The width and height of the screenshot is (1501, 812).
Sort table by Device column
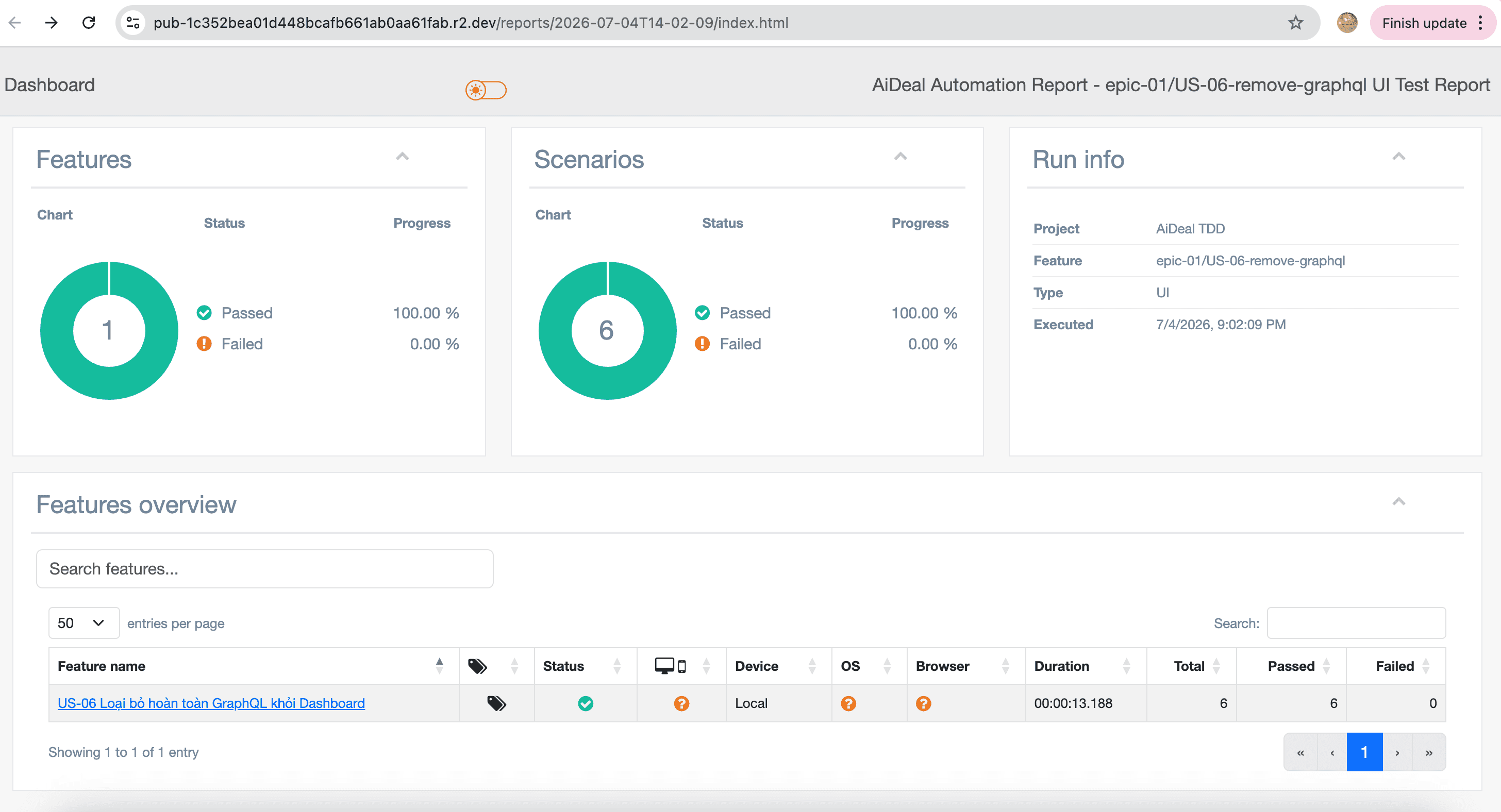pyautogui.click(x=778, y=666)
